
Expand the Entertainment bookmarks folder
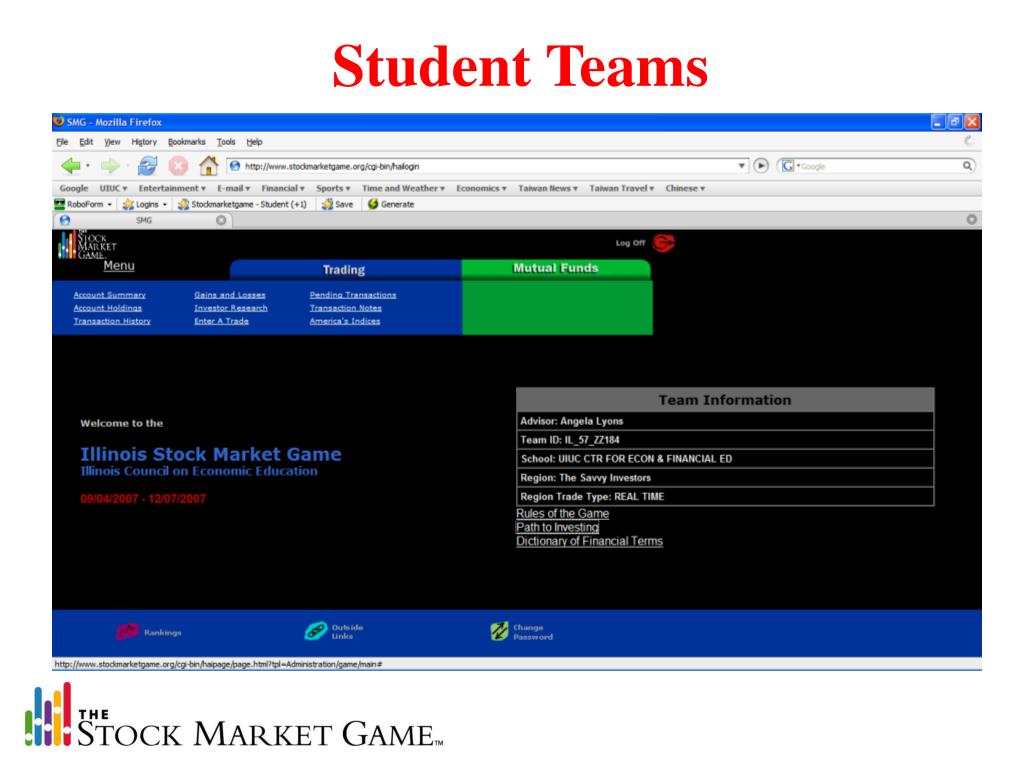(172, 188)
